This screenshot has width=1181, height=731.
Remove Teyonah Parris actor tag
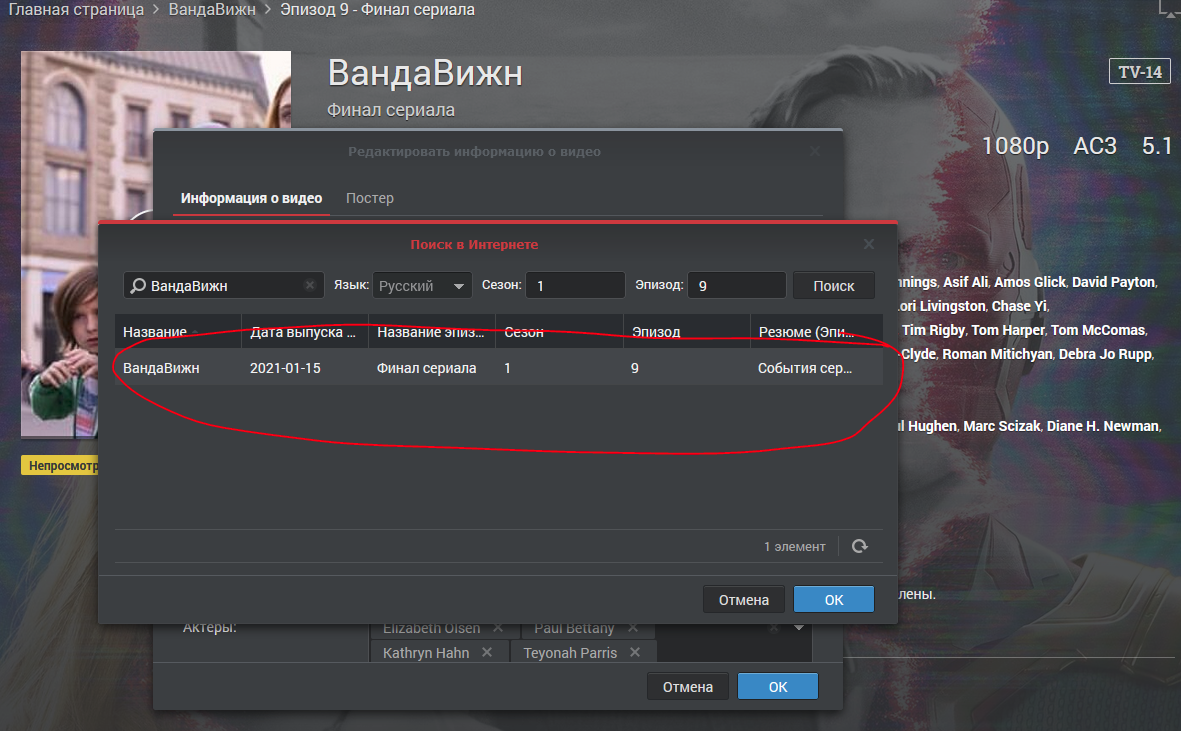click(x=635, y=652)
